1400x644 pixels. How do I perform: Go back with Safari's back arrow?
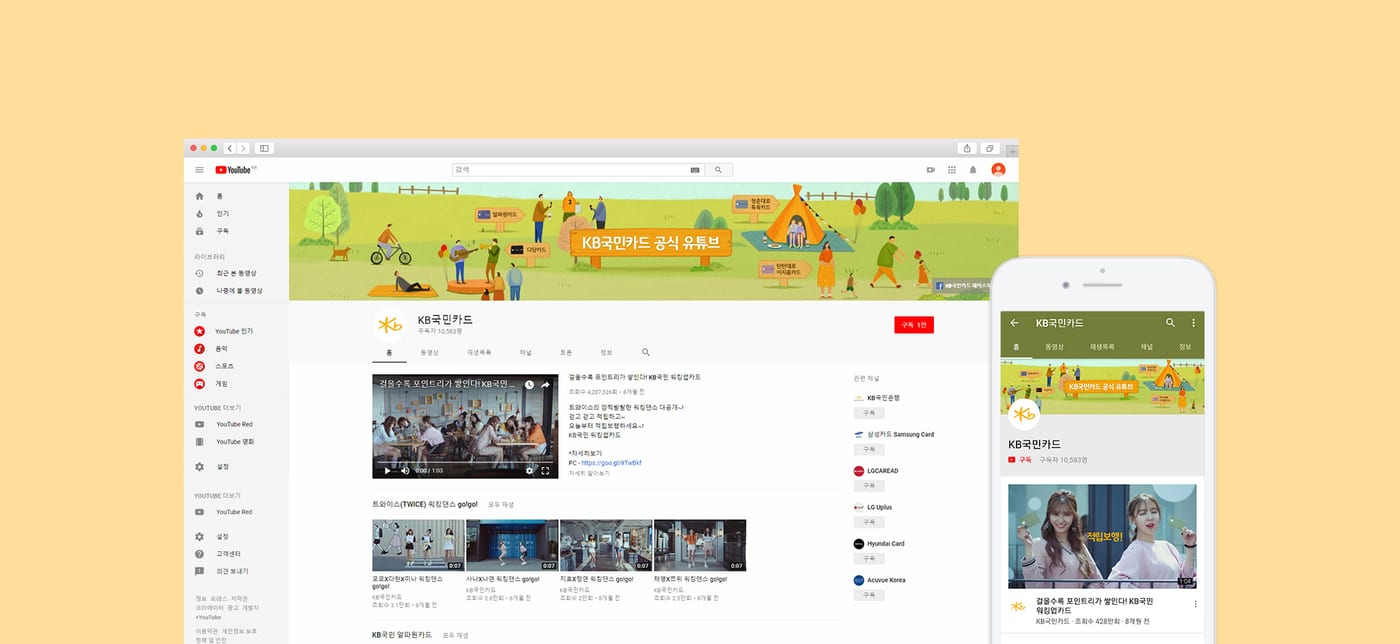(230, 148)
